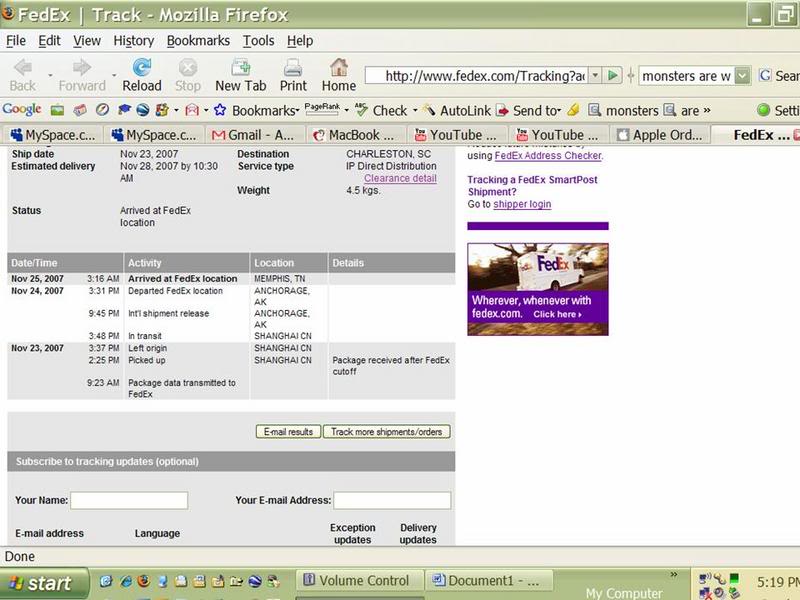Open the Edit menu
Viewport: 800px width, 600px height.
click(49, 41)
